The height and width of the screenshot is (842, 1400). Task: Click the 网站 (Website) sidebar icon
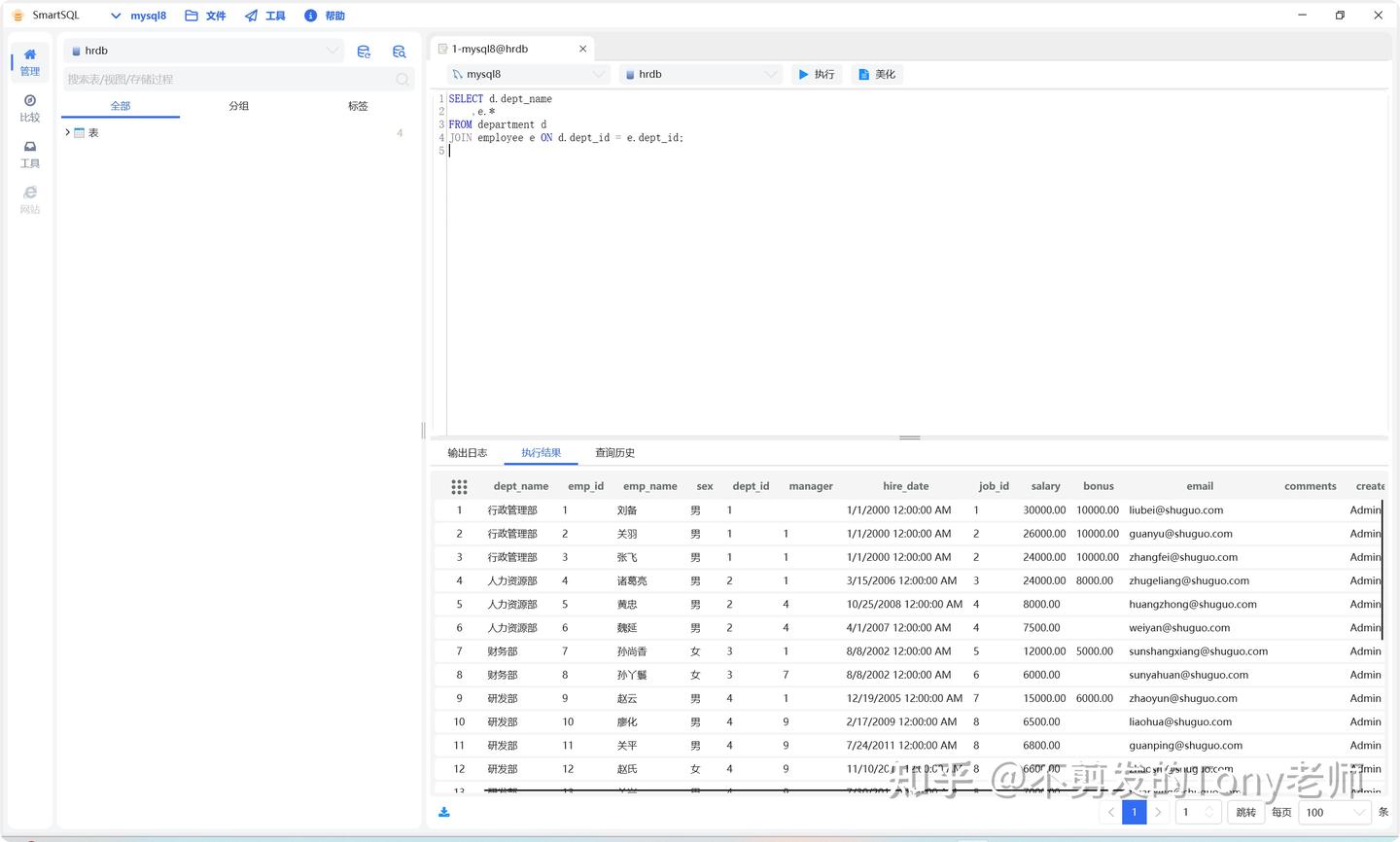[x=30, y=199]
